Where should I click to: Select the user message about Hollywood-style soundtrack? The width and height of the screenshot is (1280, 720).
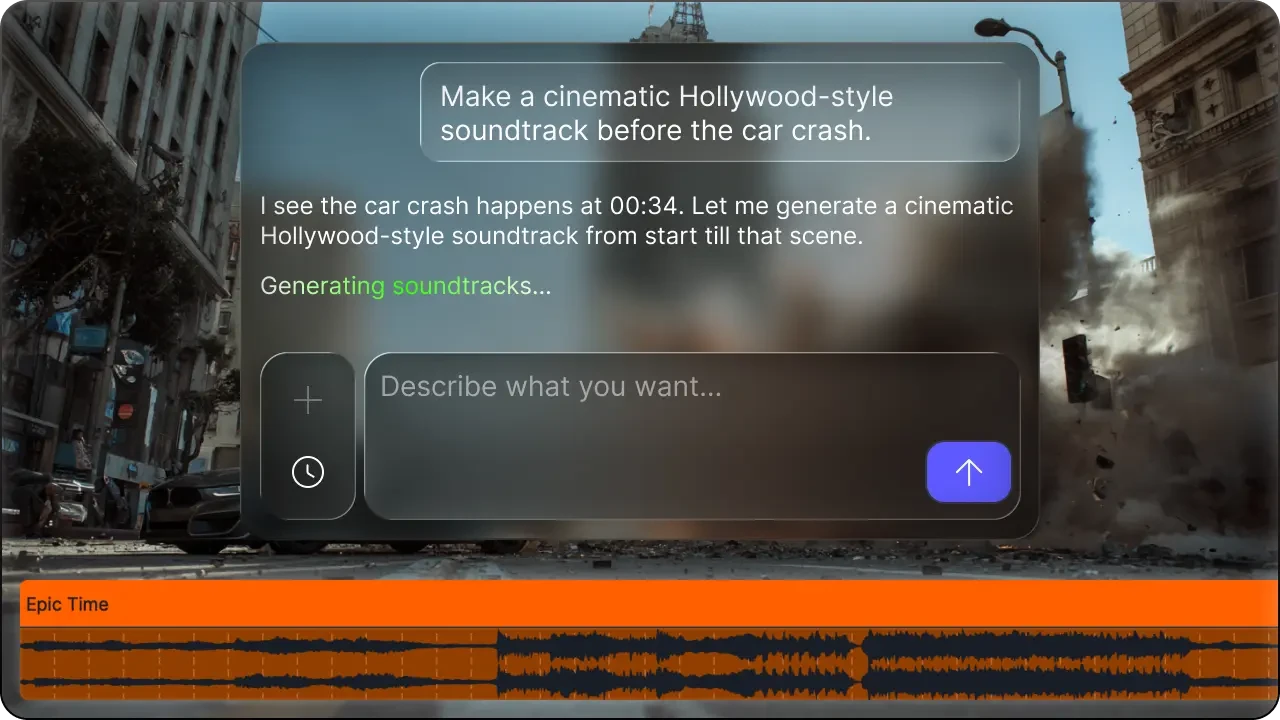(x=719, y=113)
